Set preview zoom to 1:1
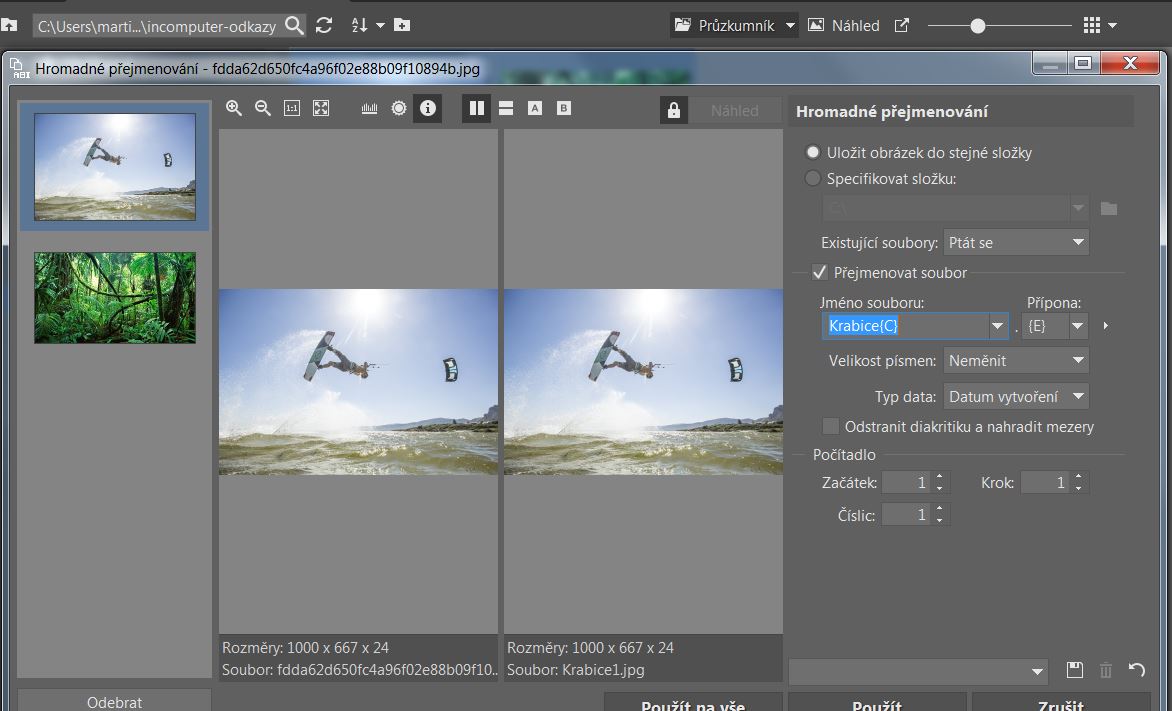Viewport: 1172px width, 711px height. coord(292,108)
